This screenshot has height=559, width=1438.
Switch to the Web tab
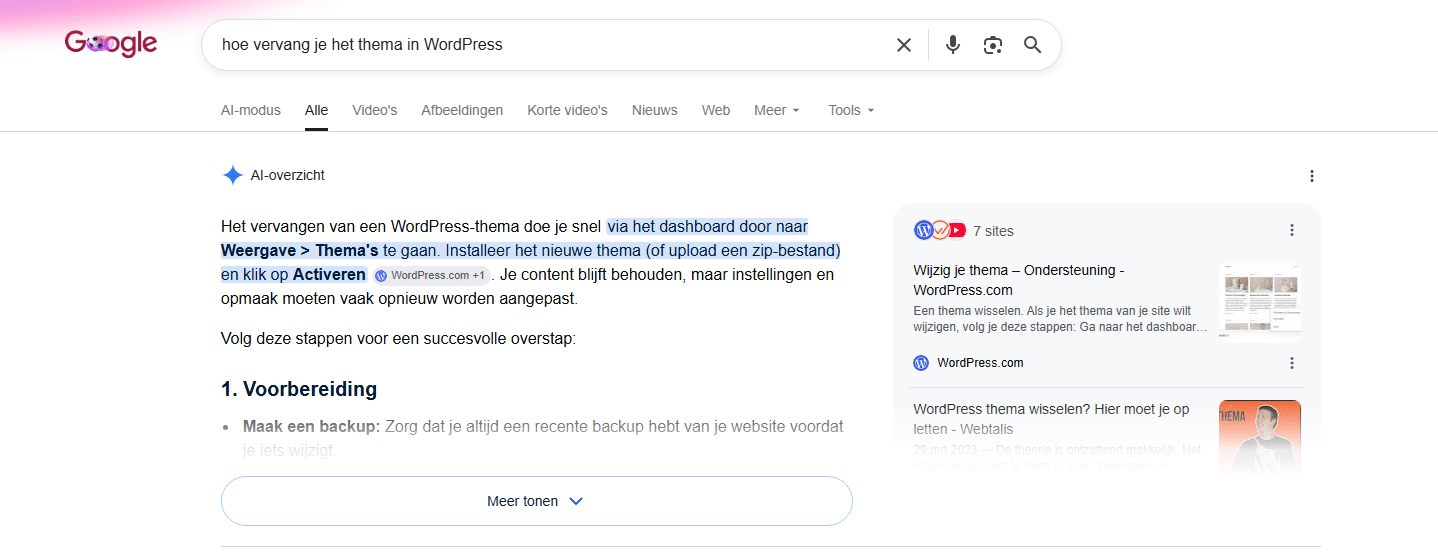coord(716,110)
